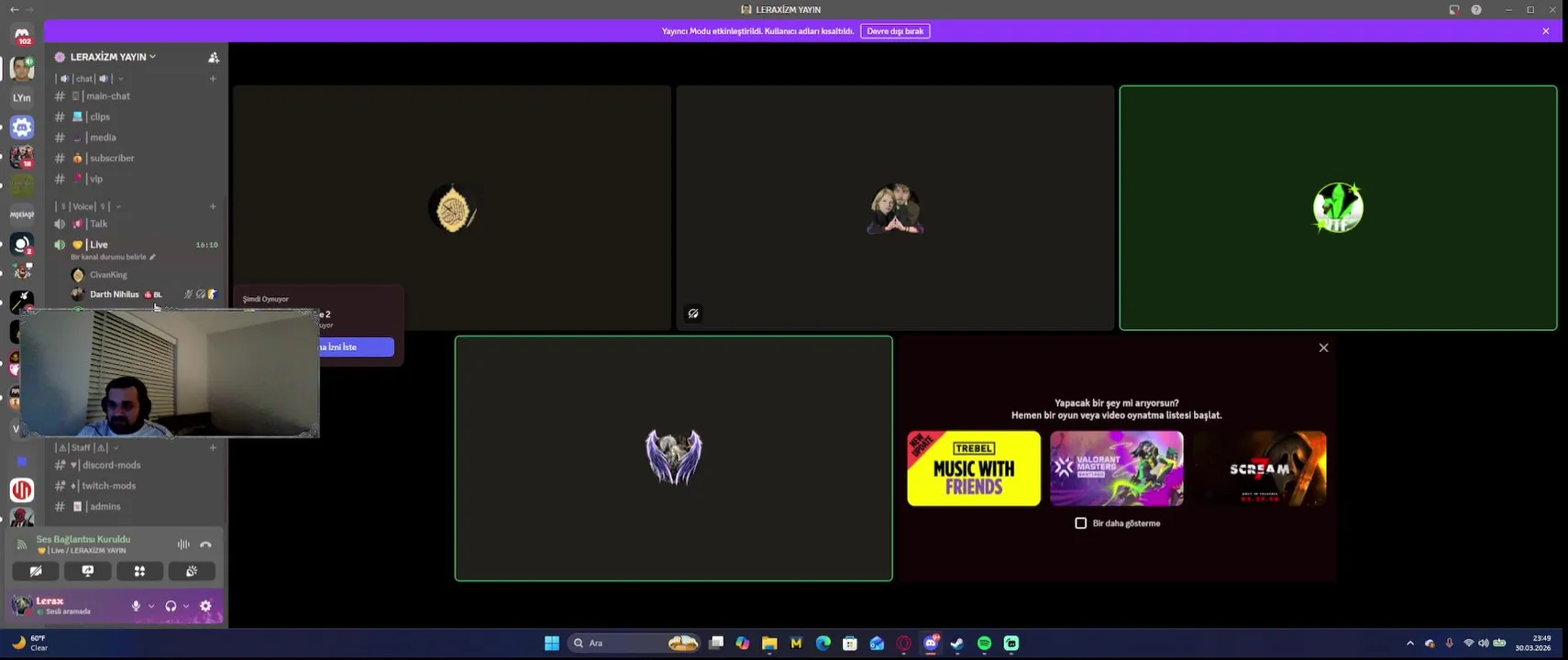Screen dimensions: 1568x660
Task: Click the camera-off icon on middle video tile
Action: pos(693,313)
